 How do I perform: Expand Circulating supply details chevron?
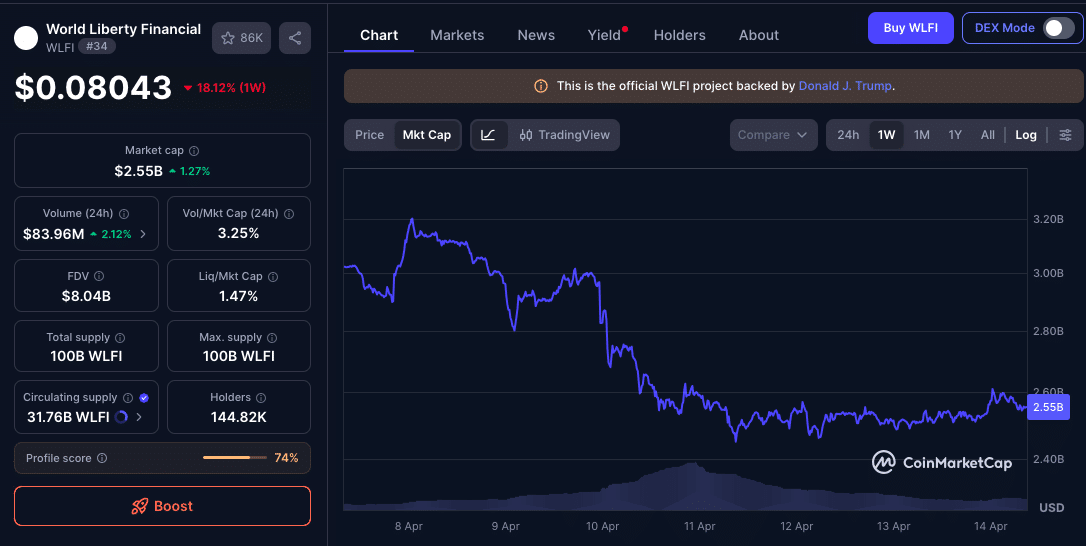point(139,417)
